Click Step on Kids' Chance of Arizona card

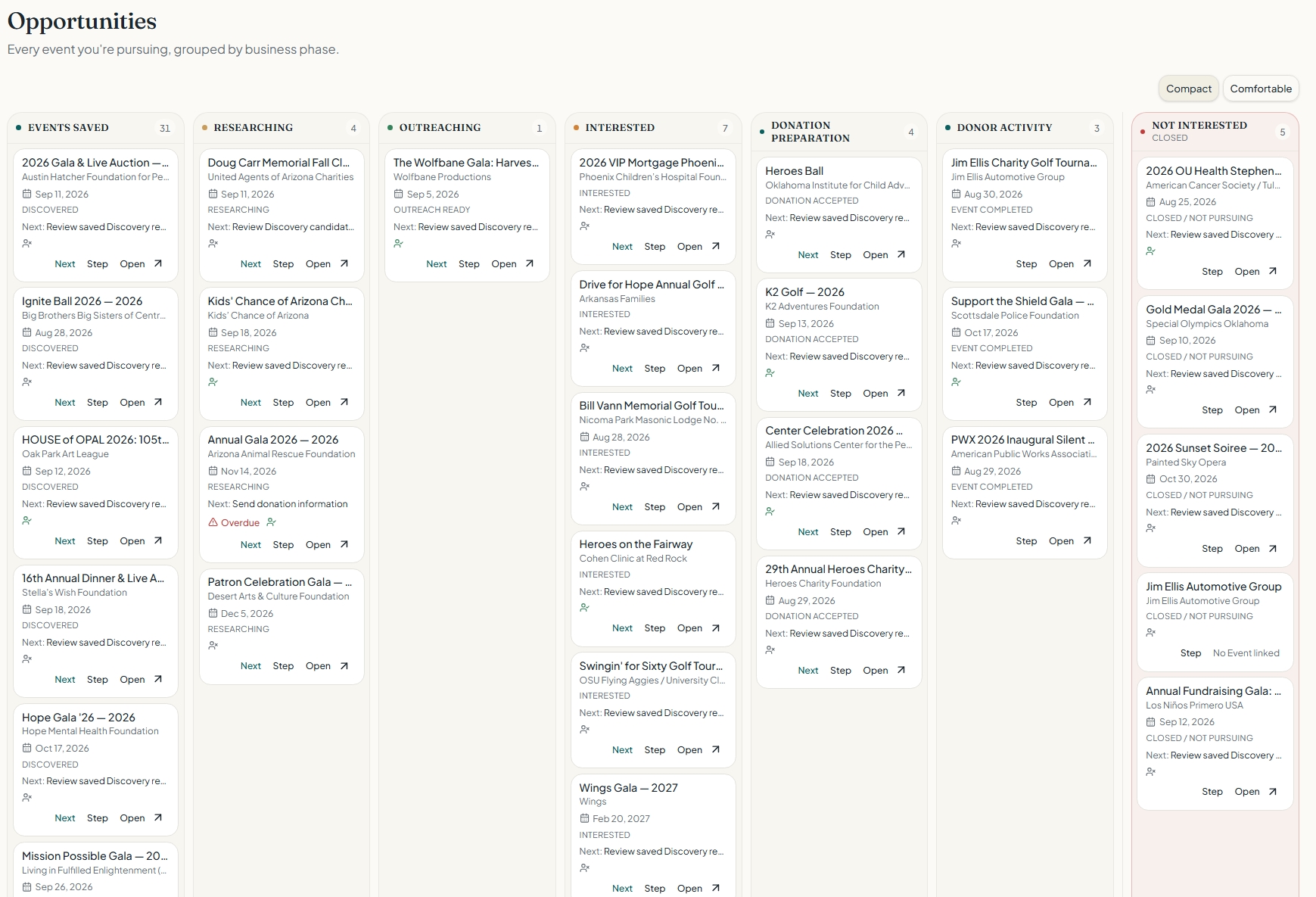(283, 403)
